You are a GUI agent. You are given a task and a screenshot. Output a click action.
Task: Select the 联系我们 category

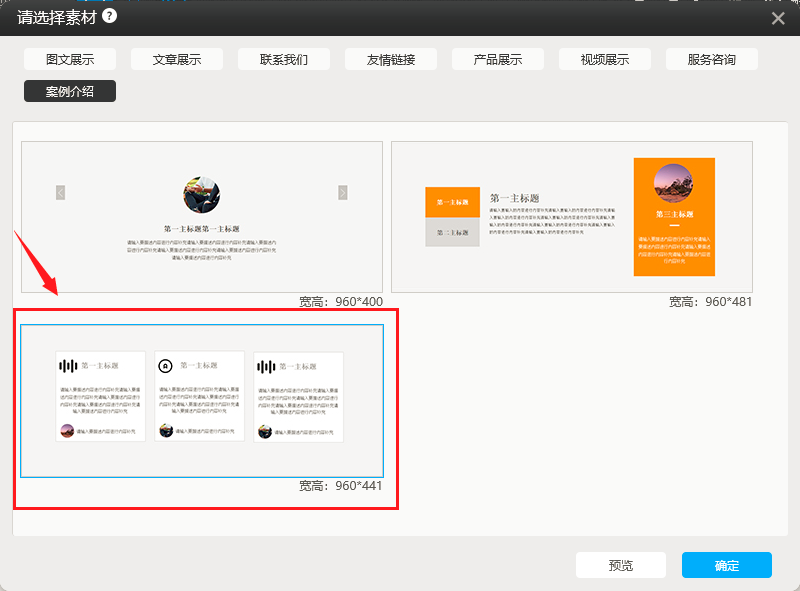coord(284,59)
